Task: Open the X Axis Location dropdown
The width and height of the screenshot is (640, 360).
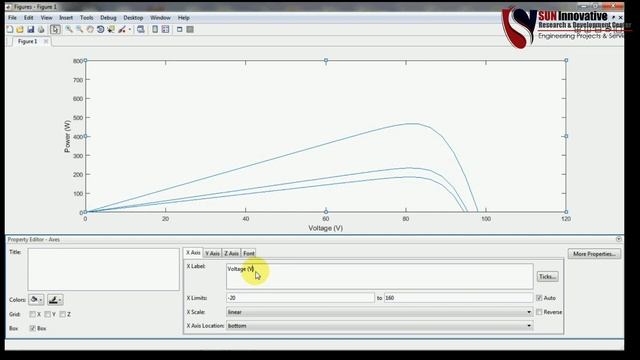Action: [380, 326]
